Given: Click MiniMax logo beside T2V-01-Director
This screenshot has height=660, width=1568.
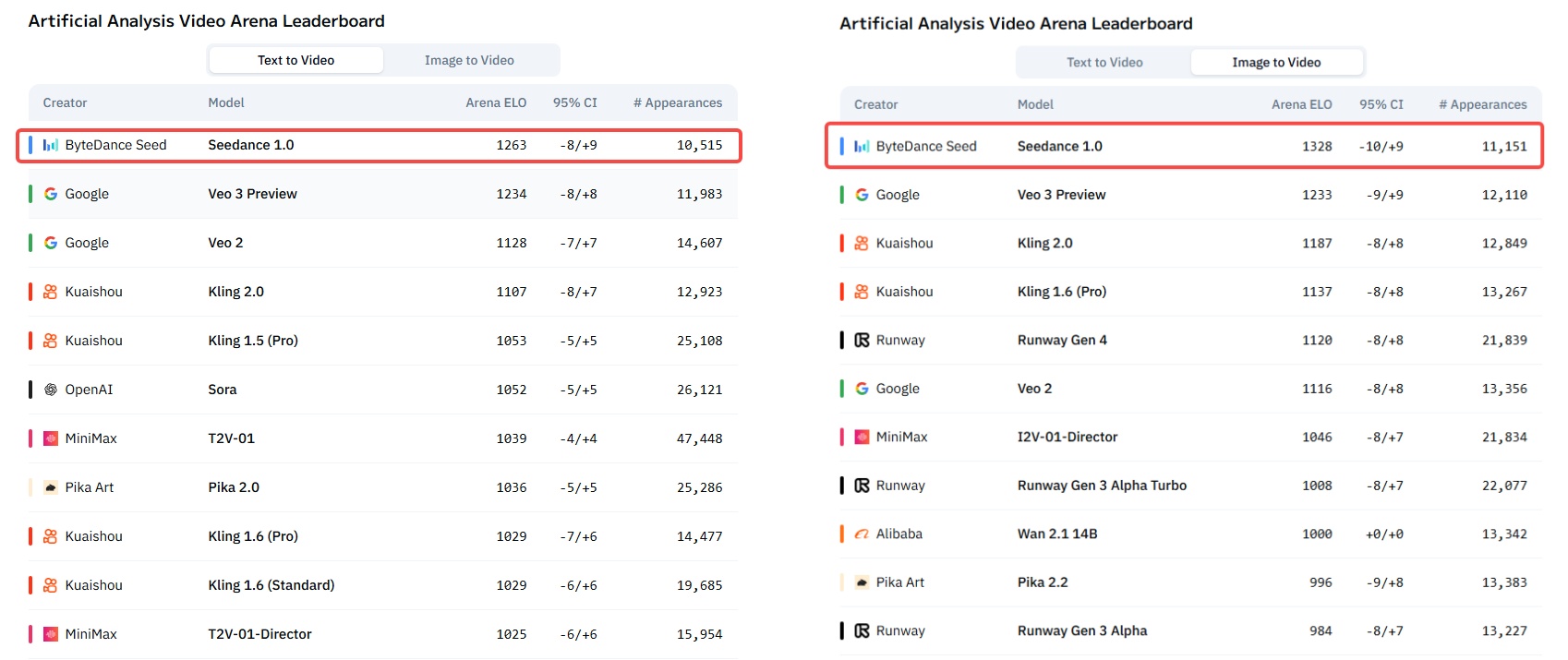Looking at the screenshot, I should tap(51, 634).
